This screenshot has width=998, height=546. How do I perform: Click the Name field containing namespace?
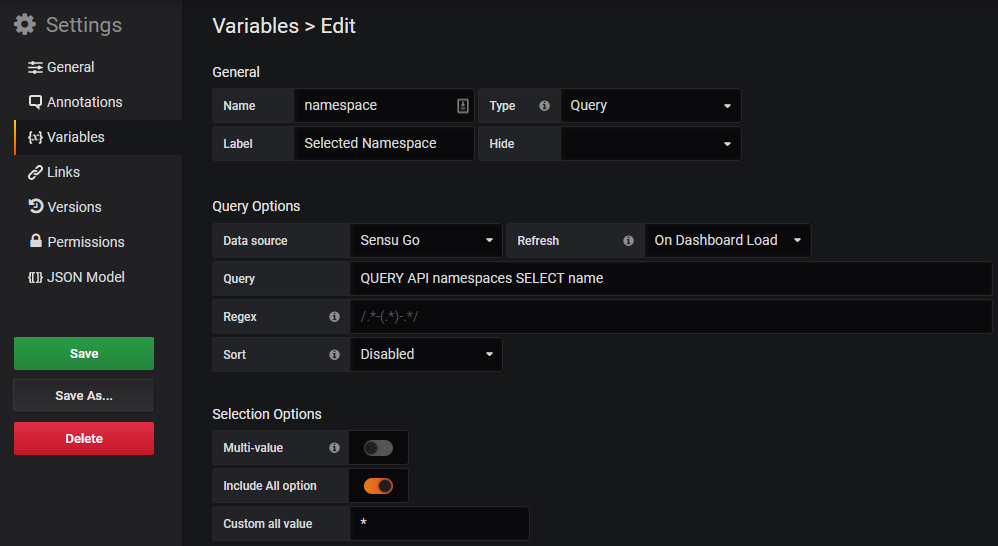point(384,106)
